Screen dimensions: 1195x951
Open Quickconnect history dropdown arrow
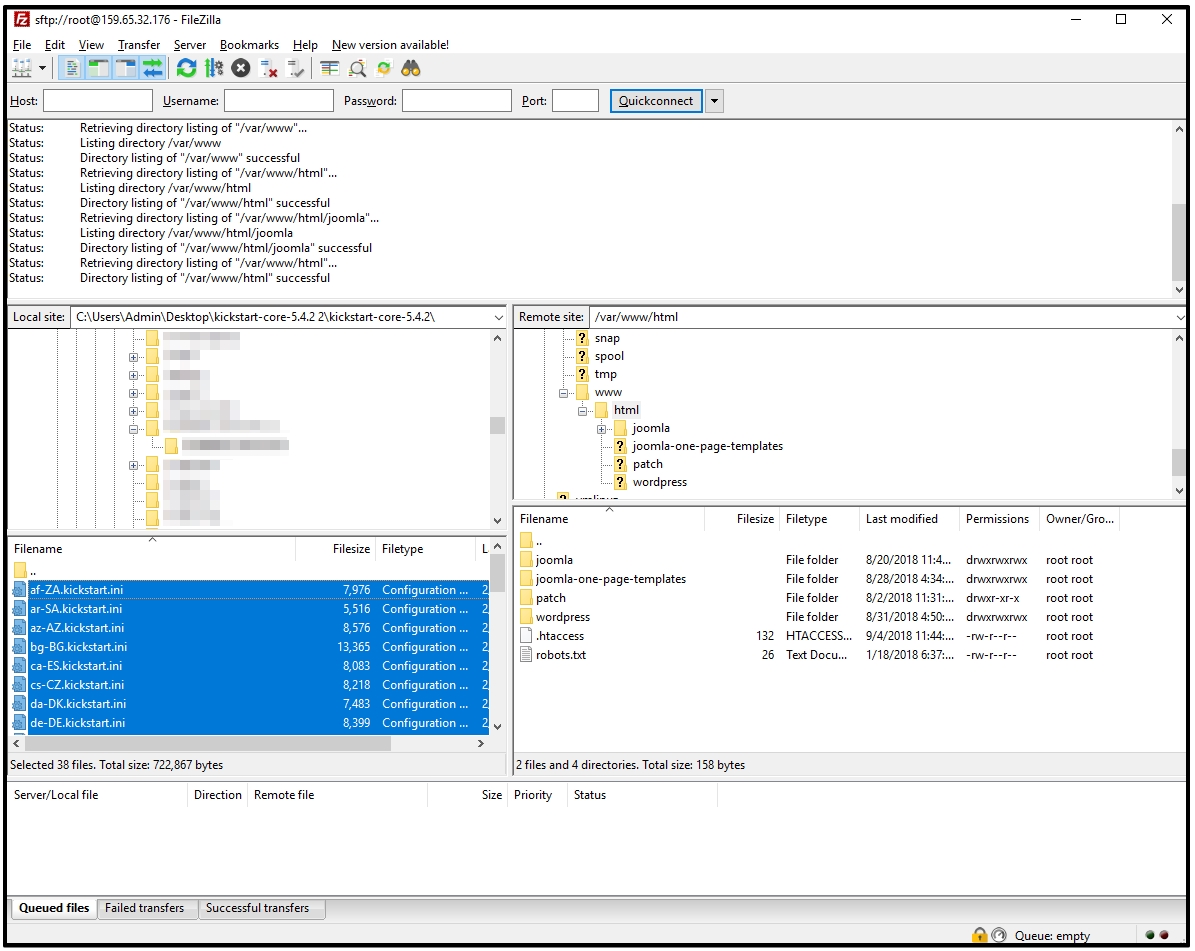(x=714, y=101)
